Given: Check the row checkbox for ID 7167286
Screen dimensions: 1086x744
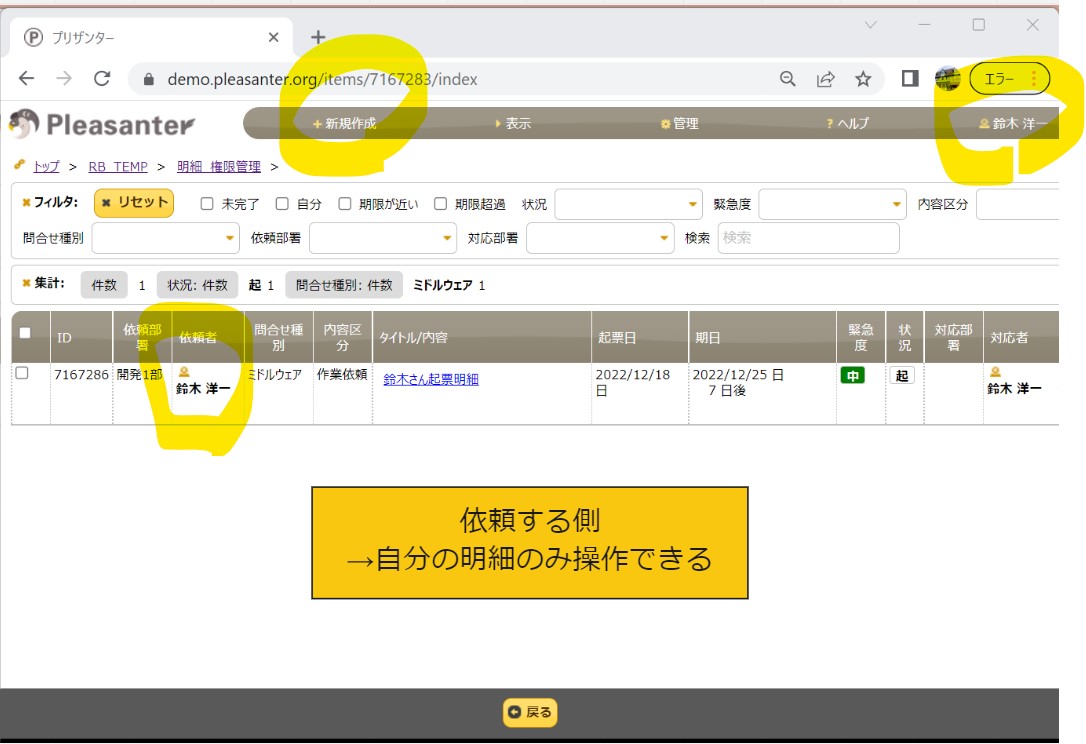Looking at the screenshot, I should click(22, 373).
